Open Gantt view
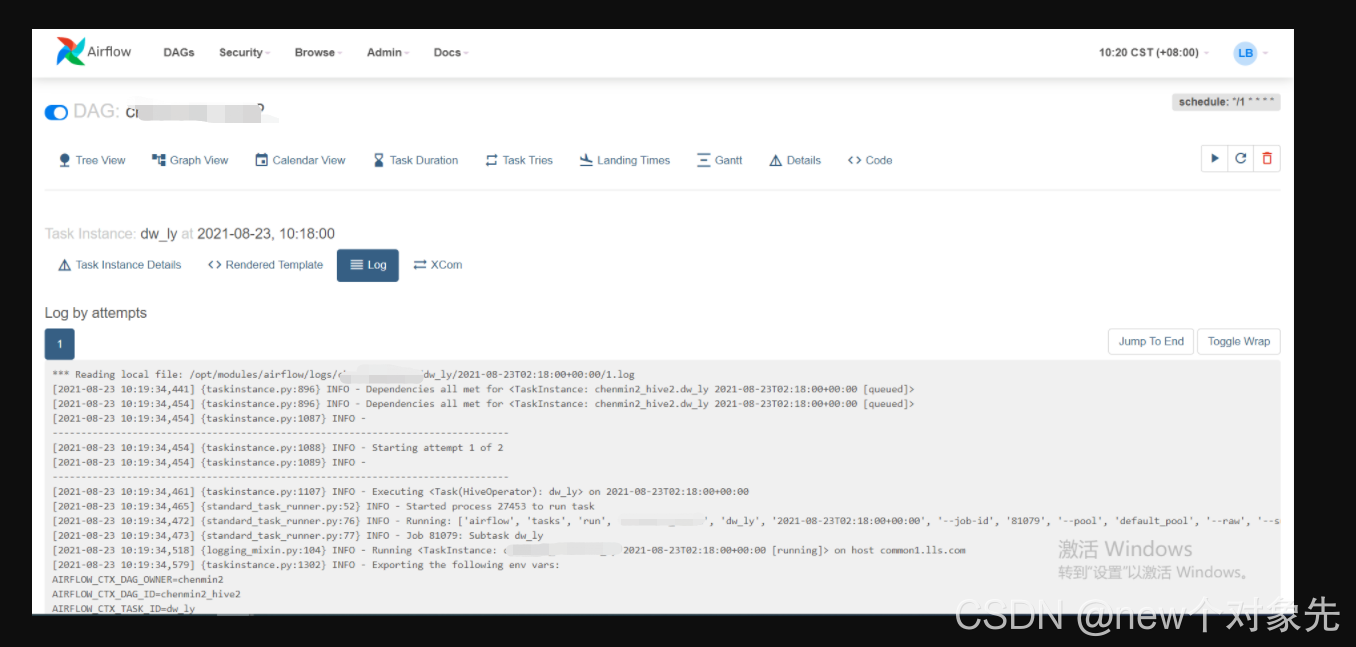 pos(720,160)
